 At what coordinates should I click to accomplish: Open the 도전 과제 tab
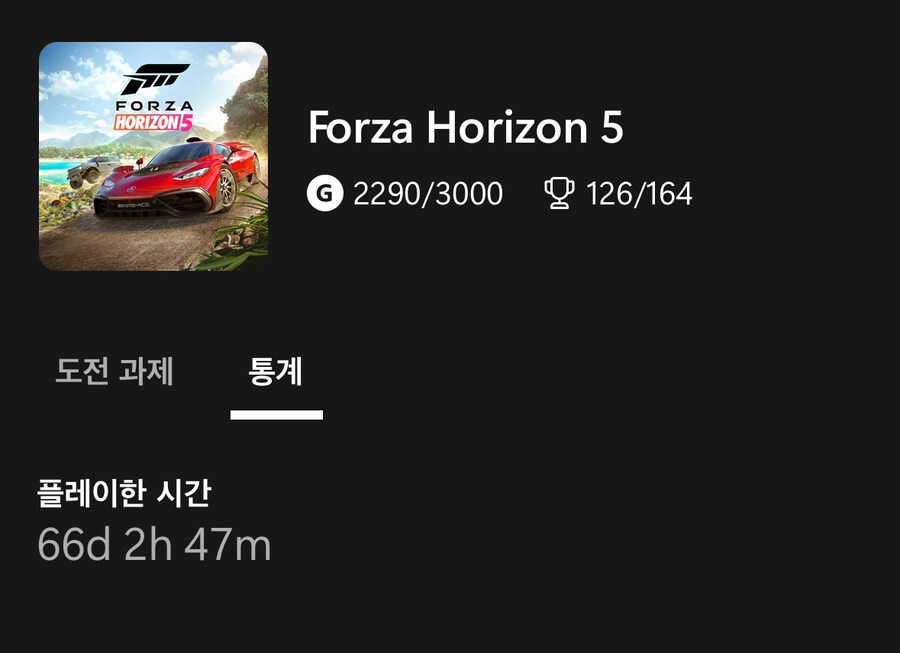(x=114, y=371)
